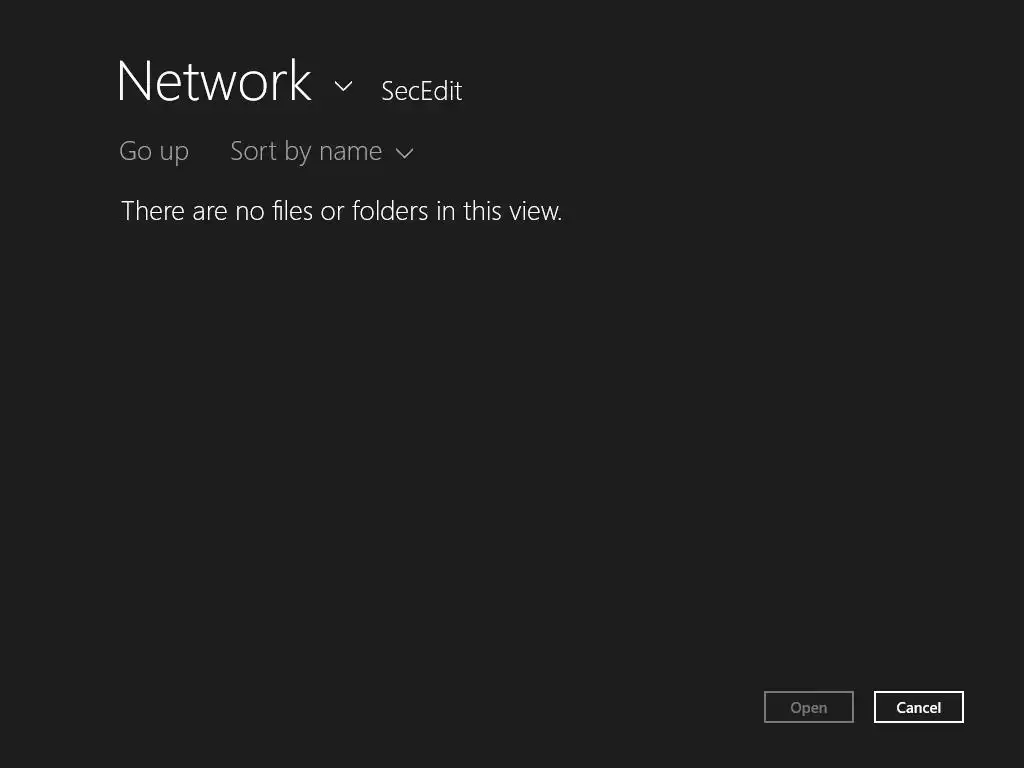Select the SecEdit app label
This screenshot has width=1024, height=768.
(421, 91)
